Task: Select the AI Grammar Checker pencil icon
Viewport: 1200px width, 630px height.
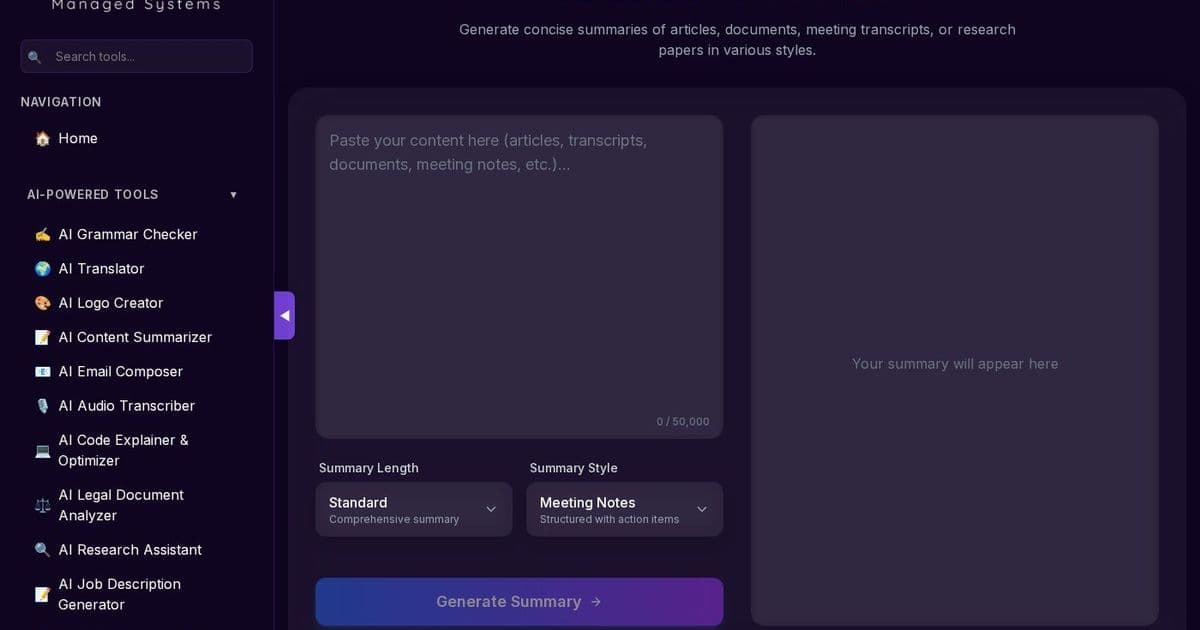Action: 42,234
